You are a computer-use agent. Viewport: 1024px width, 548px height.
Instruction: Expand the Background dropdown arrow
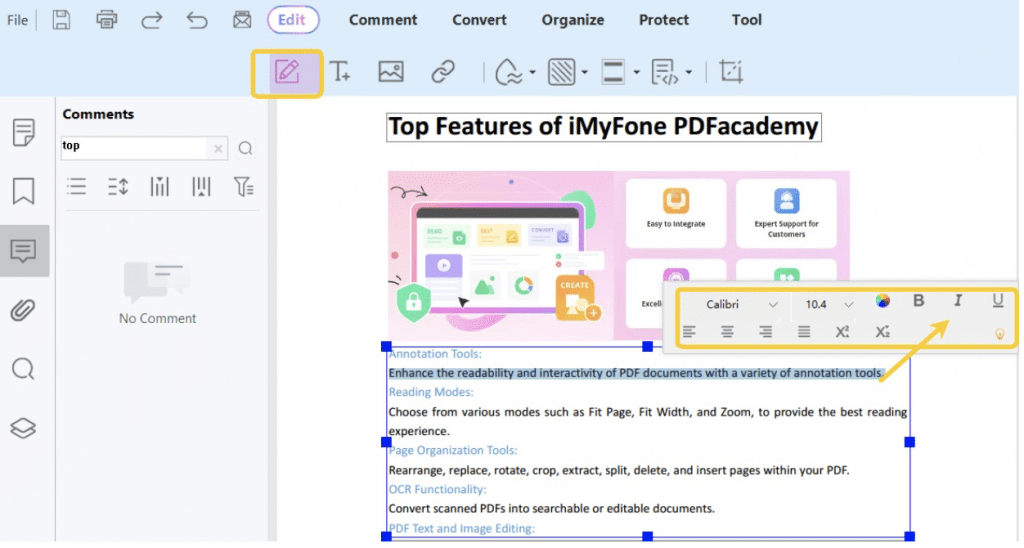click(584, 73)
